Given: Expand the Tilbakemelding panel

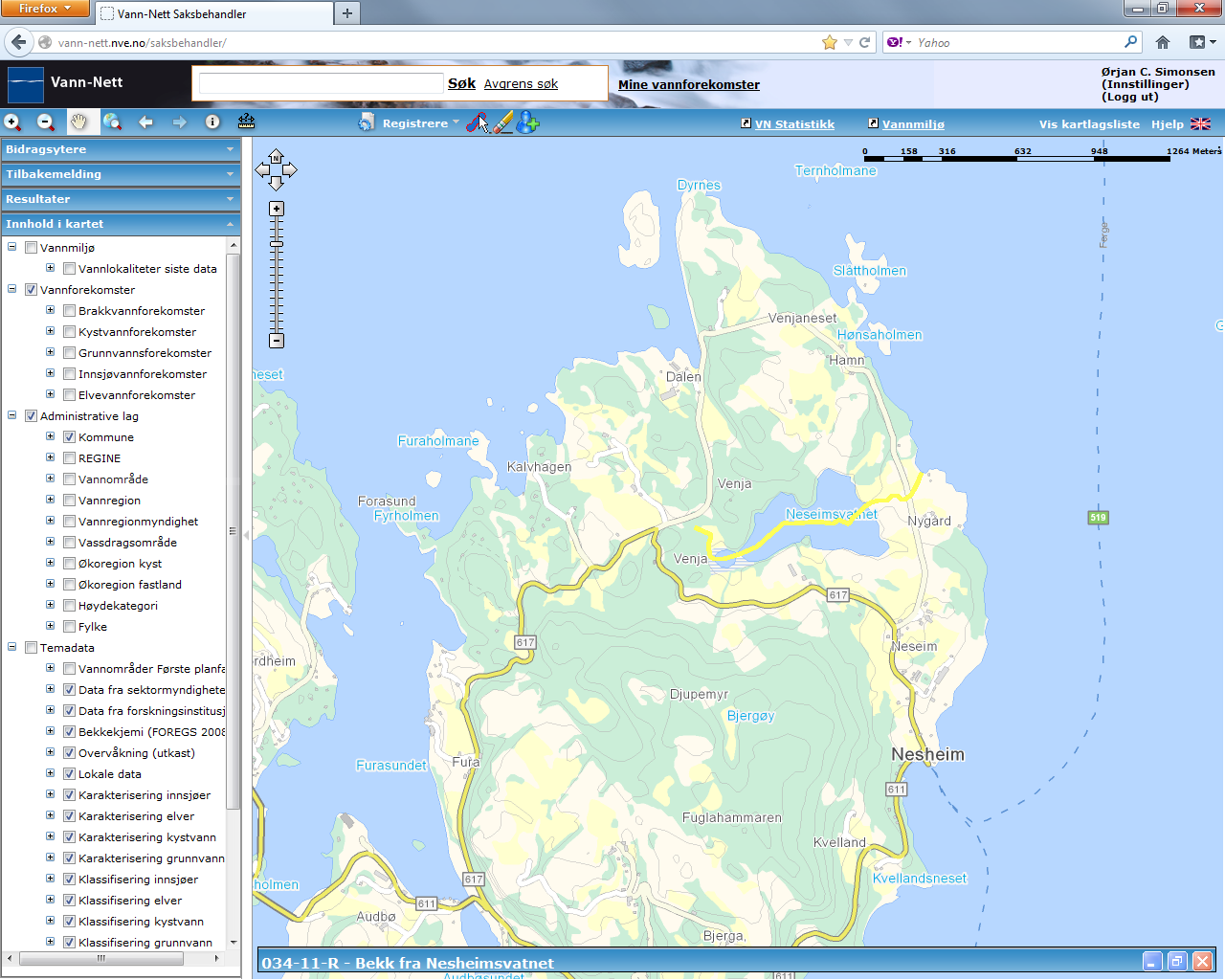Looking at the screenshot, I should [121, 174].
